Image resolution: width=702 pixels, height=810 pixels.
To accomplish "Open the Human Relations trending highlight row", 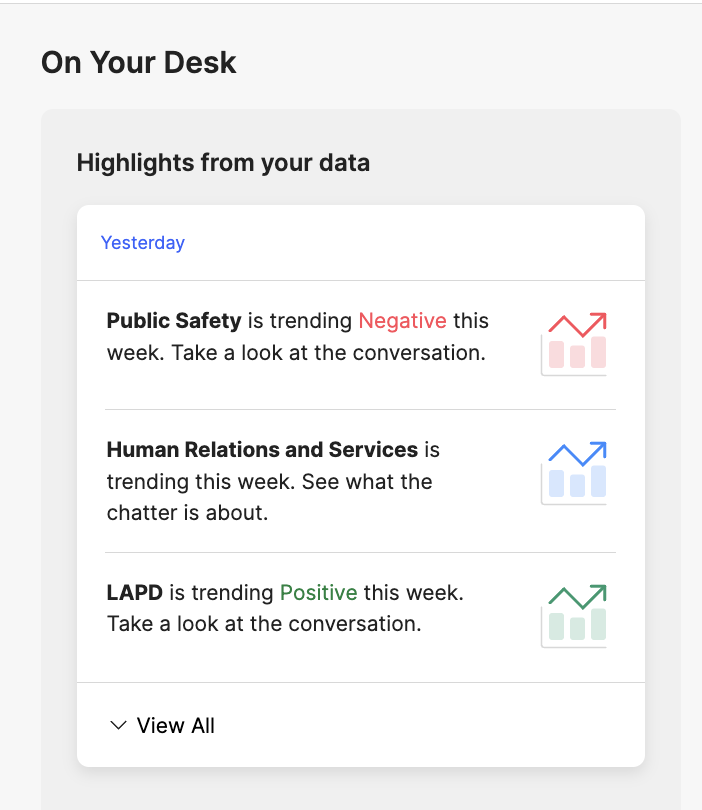I will click(x=361, y=481).
